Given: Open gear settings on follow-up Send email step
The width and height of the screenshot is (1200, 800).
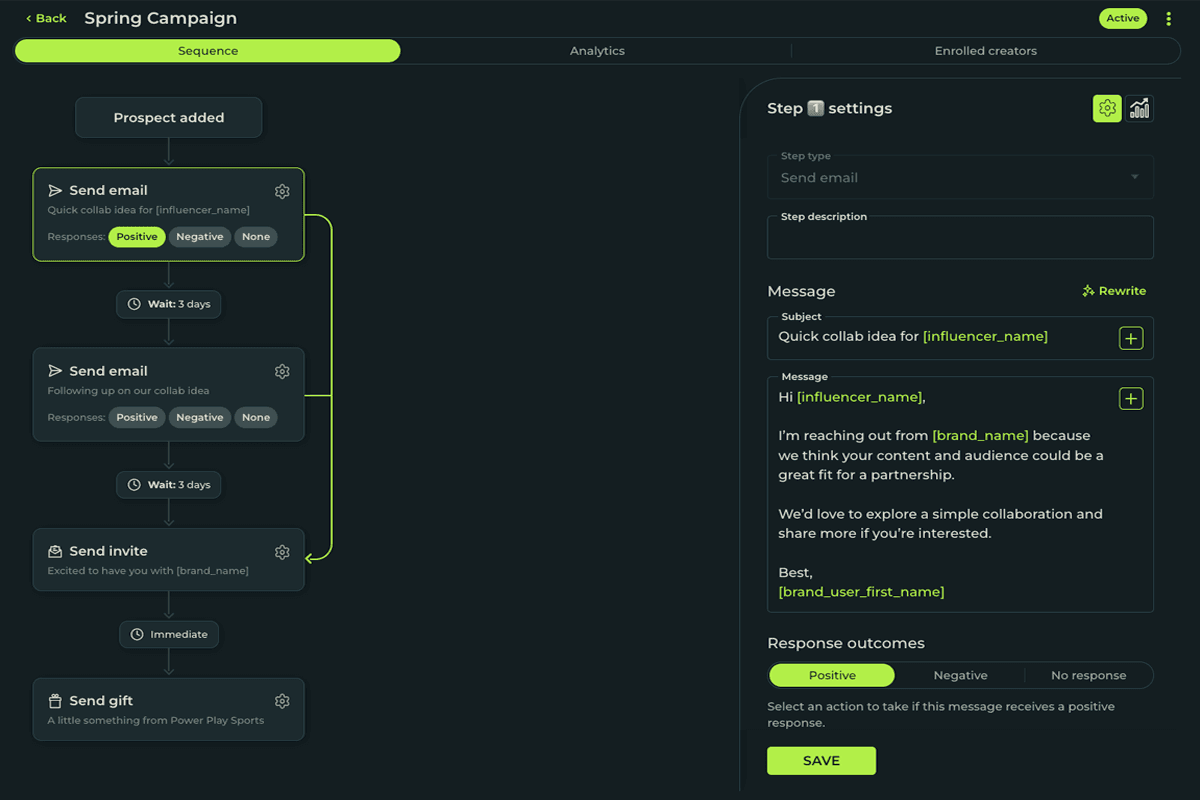Looking at the screenshot, I should [x=282, y=371].
